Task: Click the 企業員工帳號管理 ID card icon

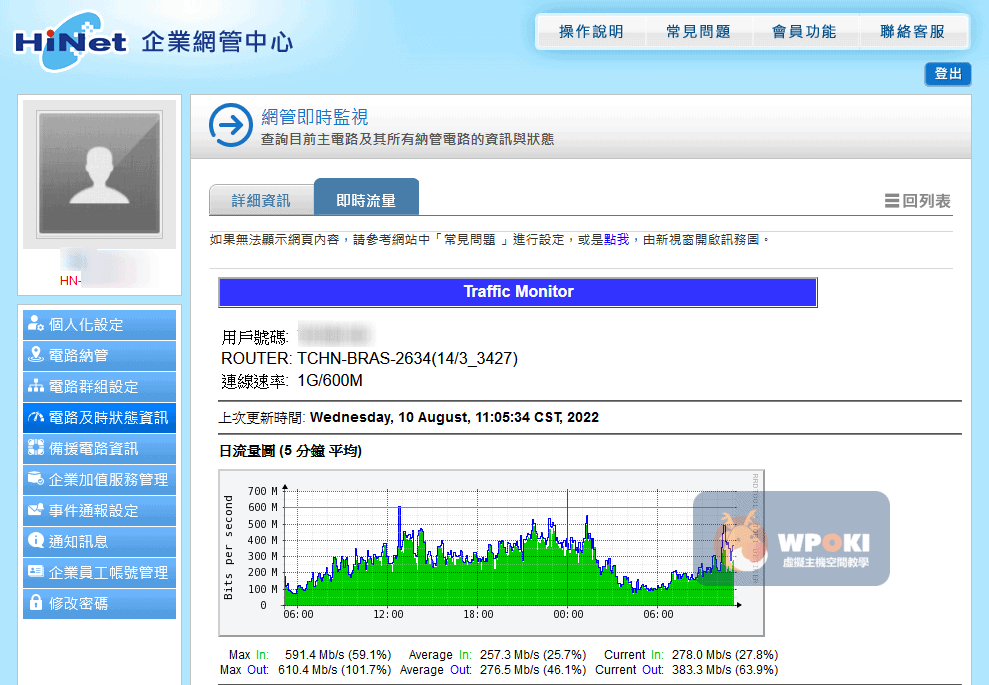Action: coord(36,572)
